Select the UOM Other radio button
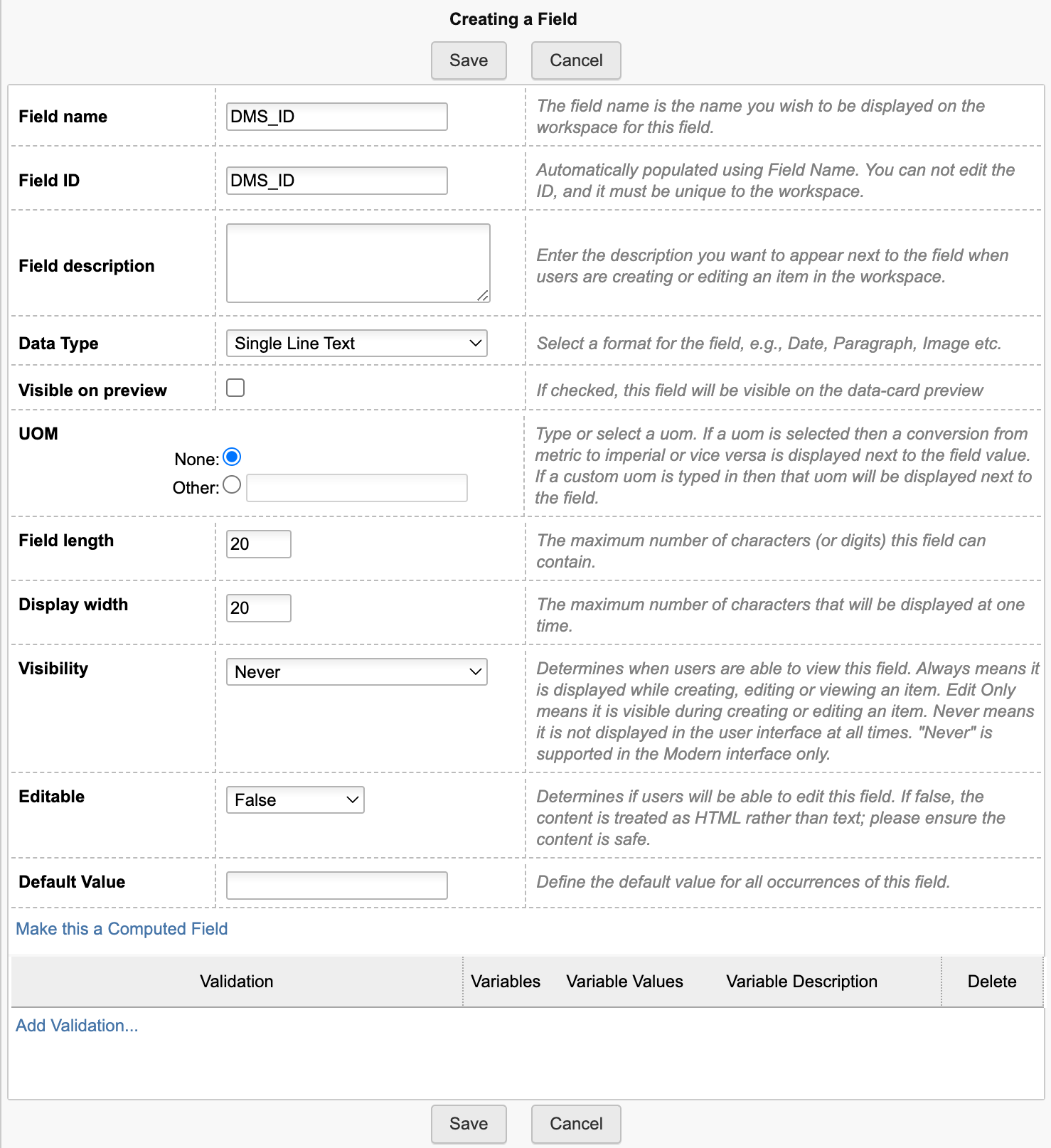The height and width of the screenshot is (1148, 1051). [232, 485]
